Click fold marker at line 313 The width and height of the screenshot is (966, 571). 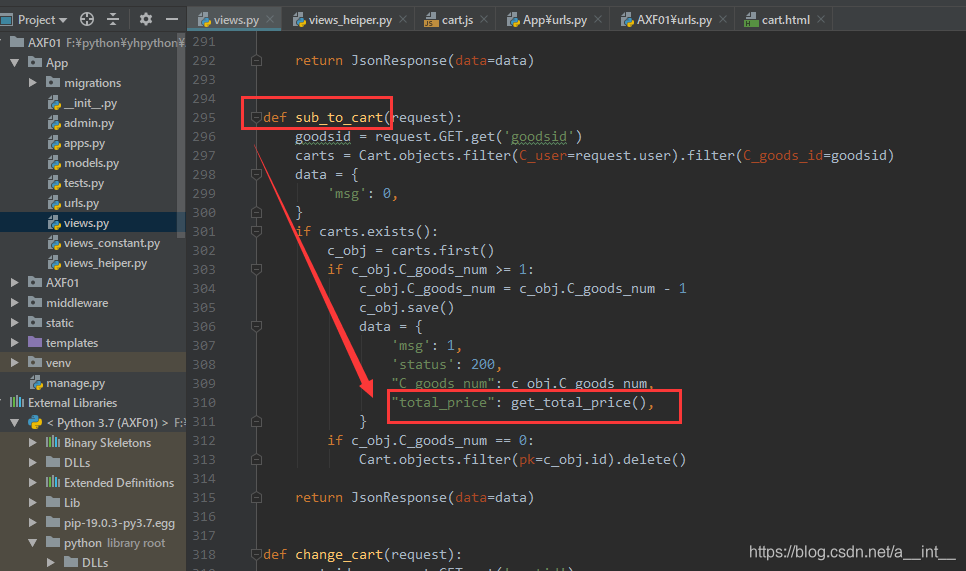pyautogui.click(x=256, y=460)
